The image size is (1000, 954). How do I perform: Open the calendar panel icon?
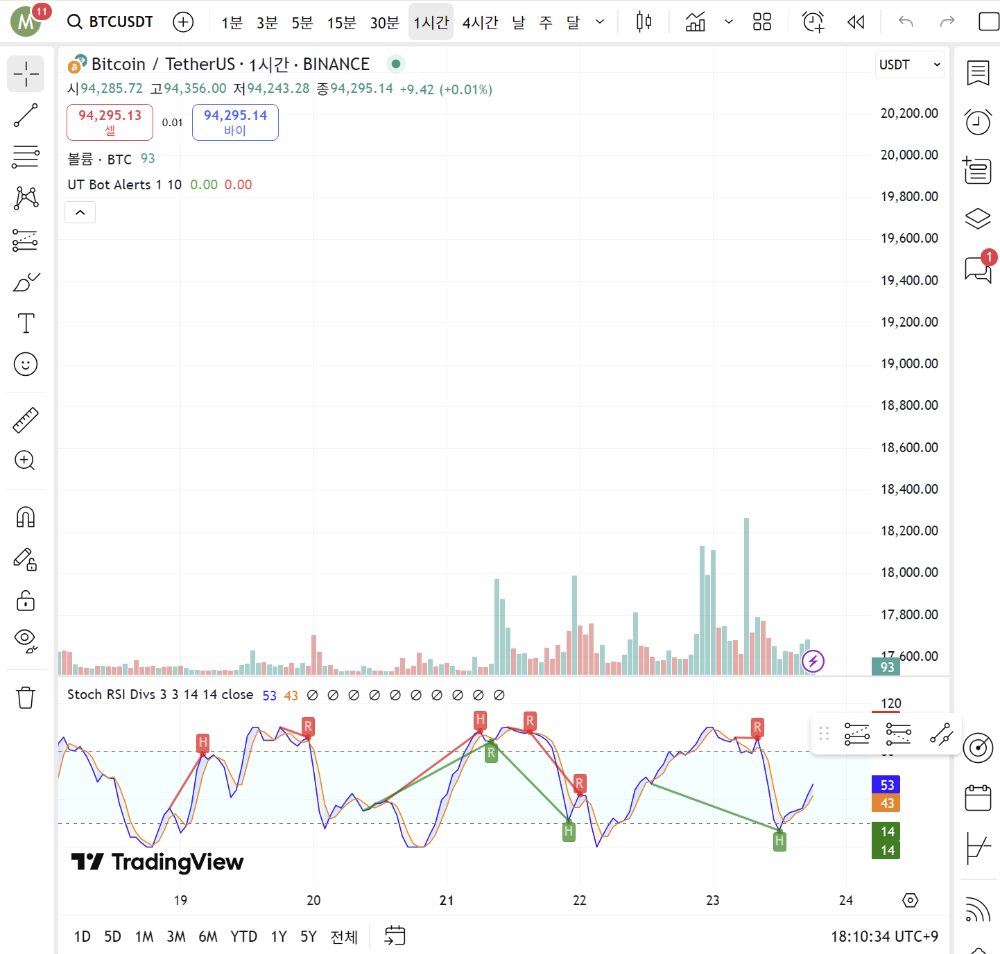coord(978,797)
